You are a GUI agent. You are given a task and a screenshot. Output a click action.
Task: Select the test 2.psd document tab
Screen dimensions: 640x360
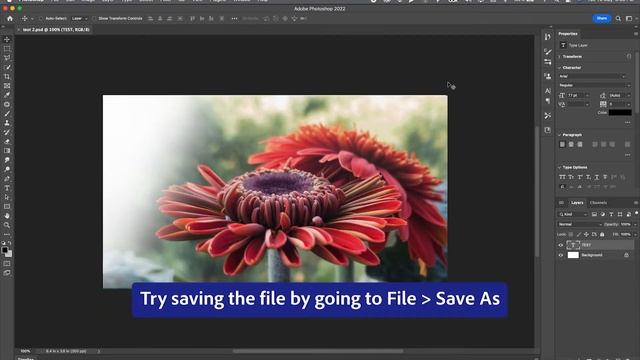[x=55, y=30]
